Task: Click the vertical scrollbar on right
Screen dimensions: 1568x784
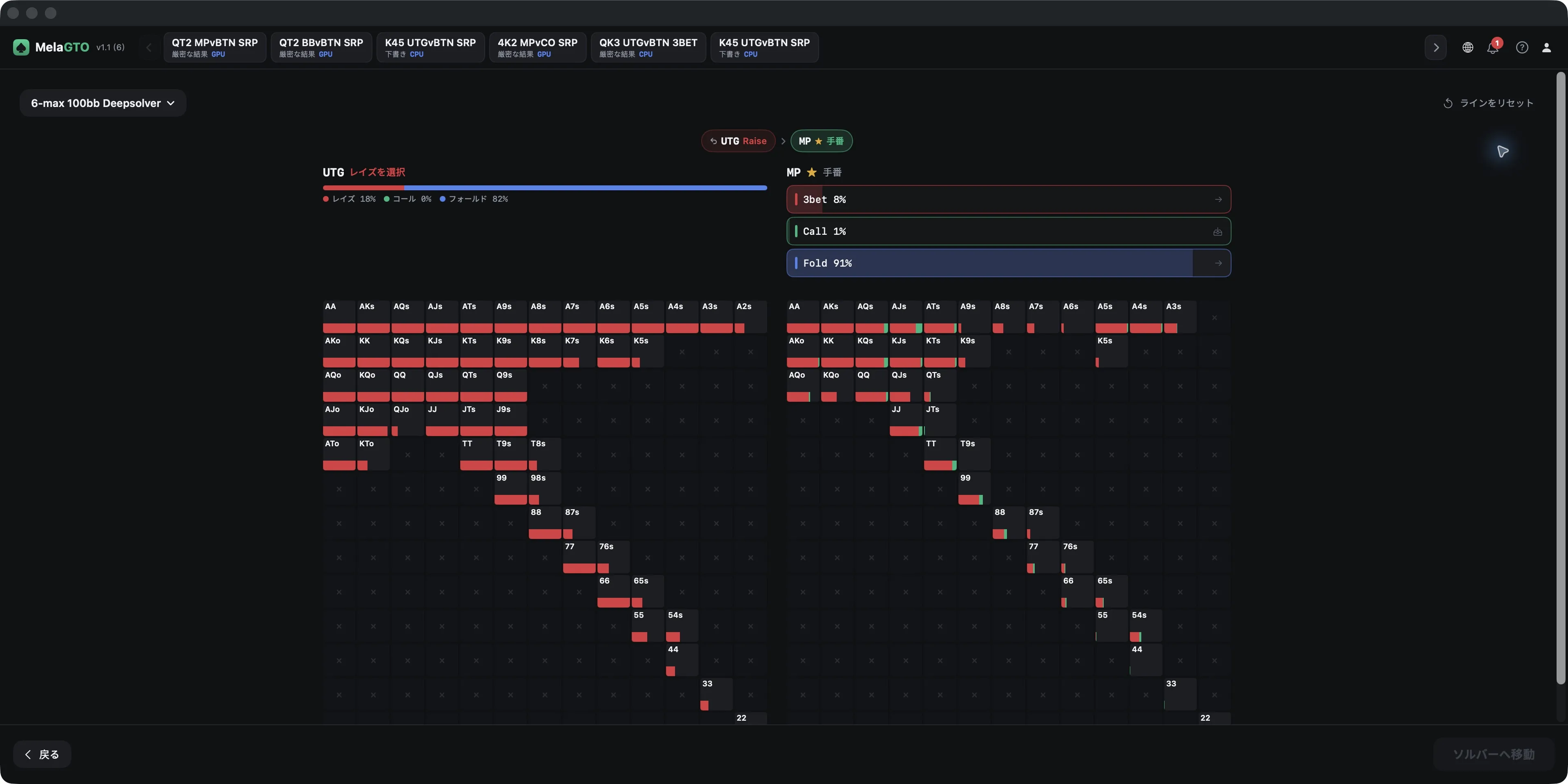Action: pos(1561,377)
